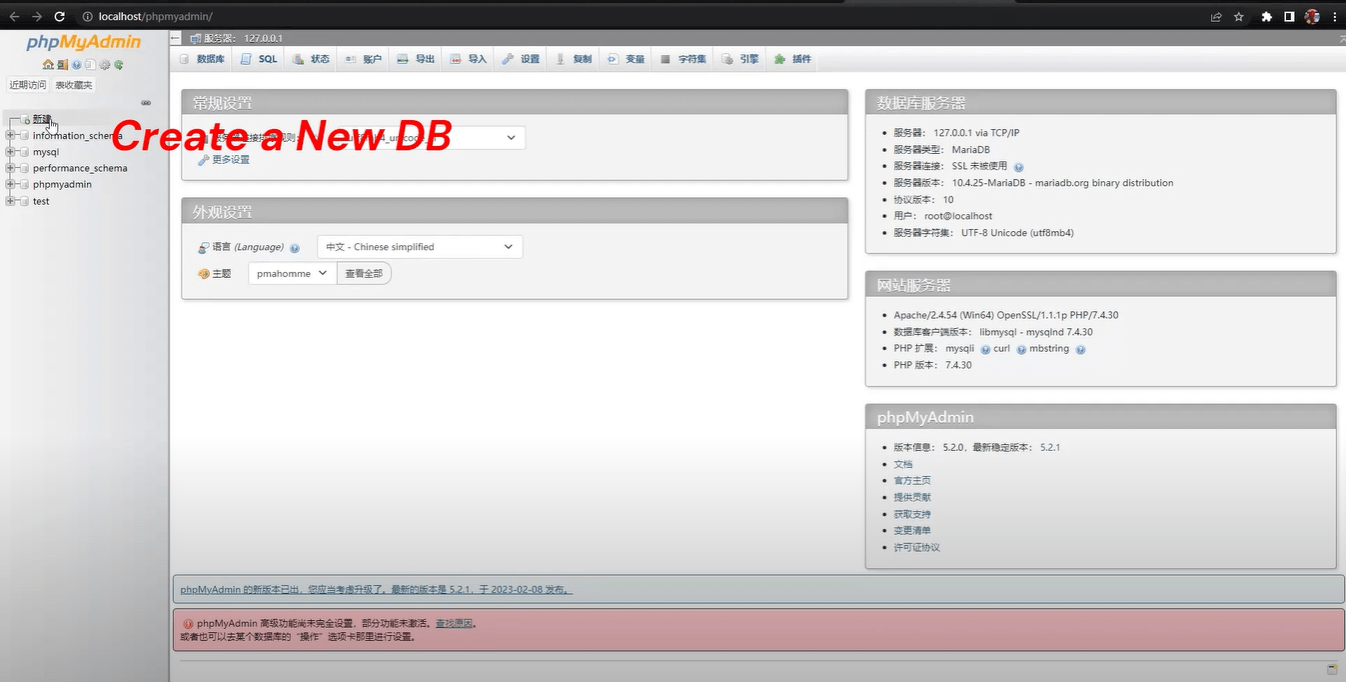Click the 查找原因 link in the red warning
Image resolution: width=1346 pixels, height=682 pixels.
coord(453,623)
